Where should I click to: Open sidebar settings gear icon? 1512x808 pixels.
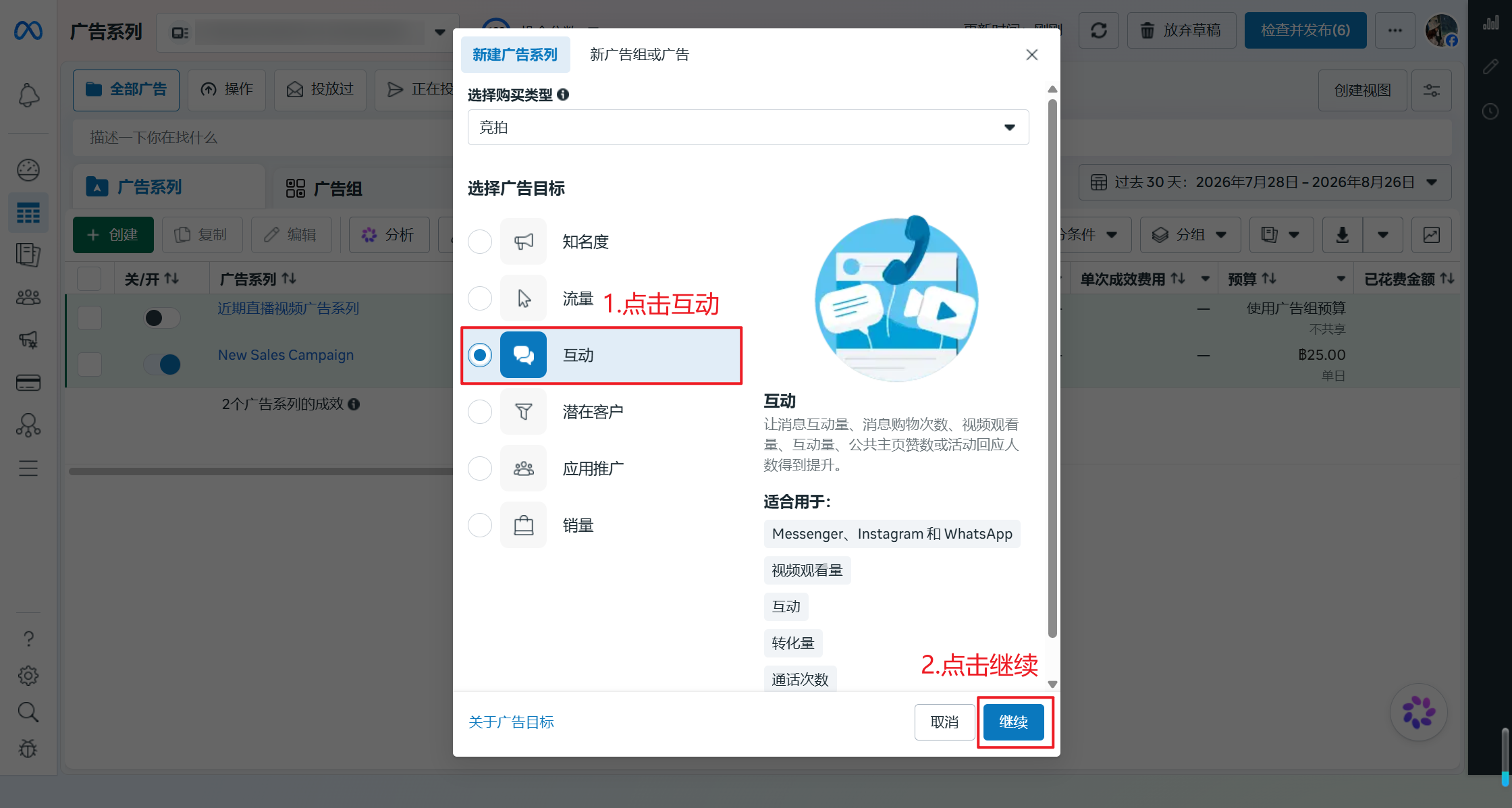[28, 675]
